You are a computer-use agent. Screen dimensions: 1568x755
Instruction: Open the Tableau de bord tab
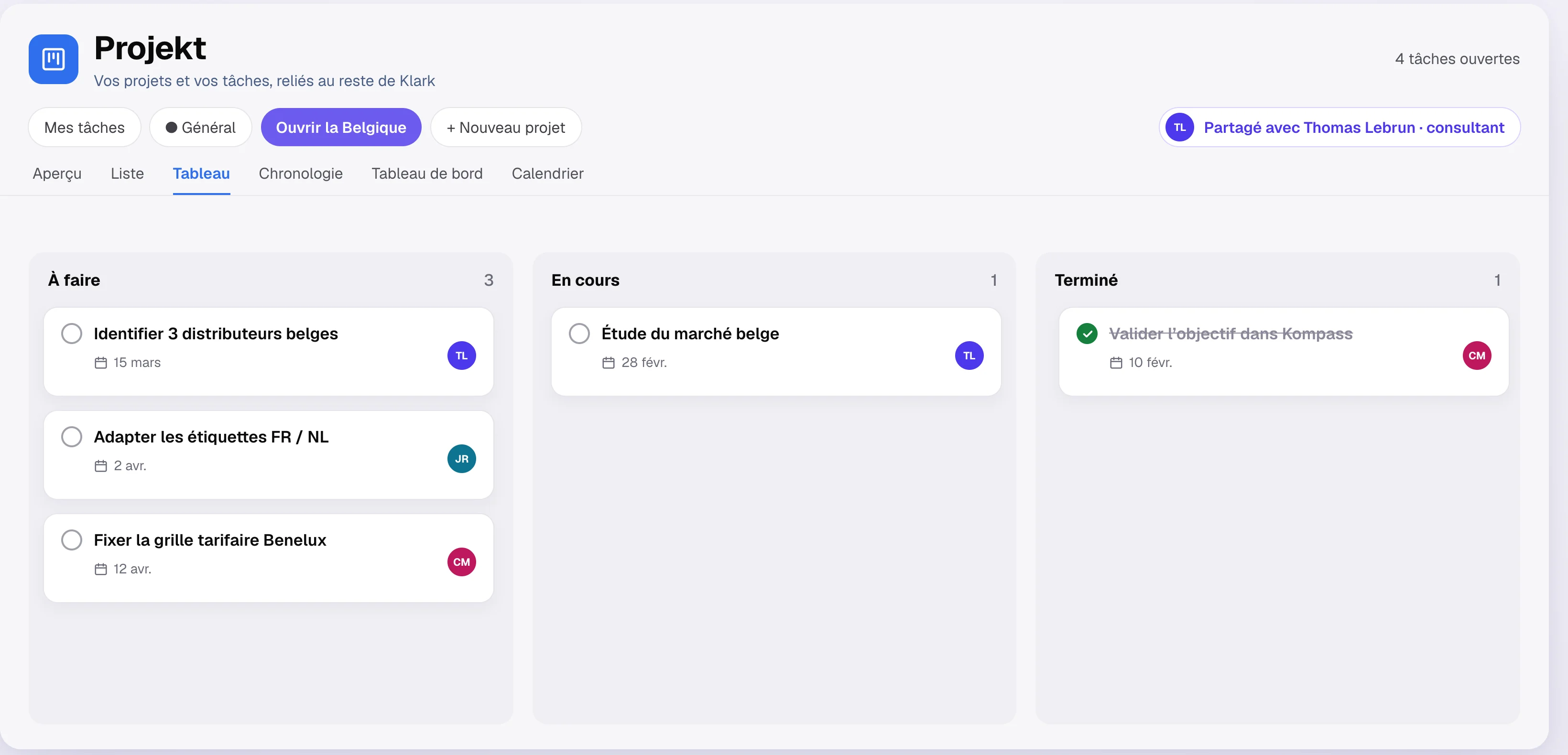[427, 174]
